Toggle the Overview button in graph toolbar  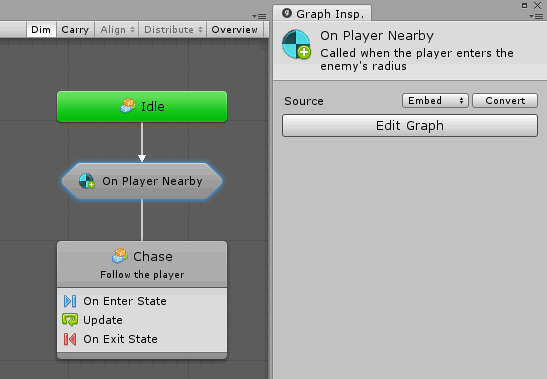pos(234,30)
